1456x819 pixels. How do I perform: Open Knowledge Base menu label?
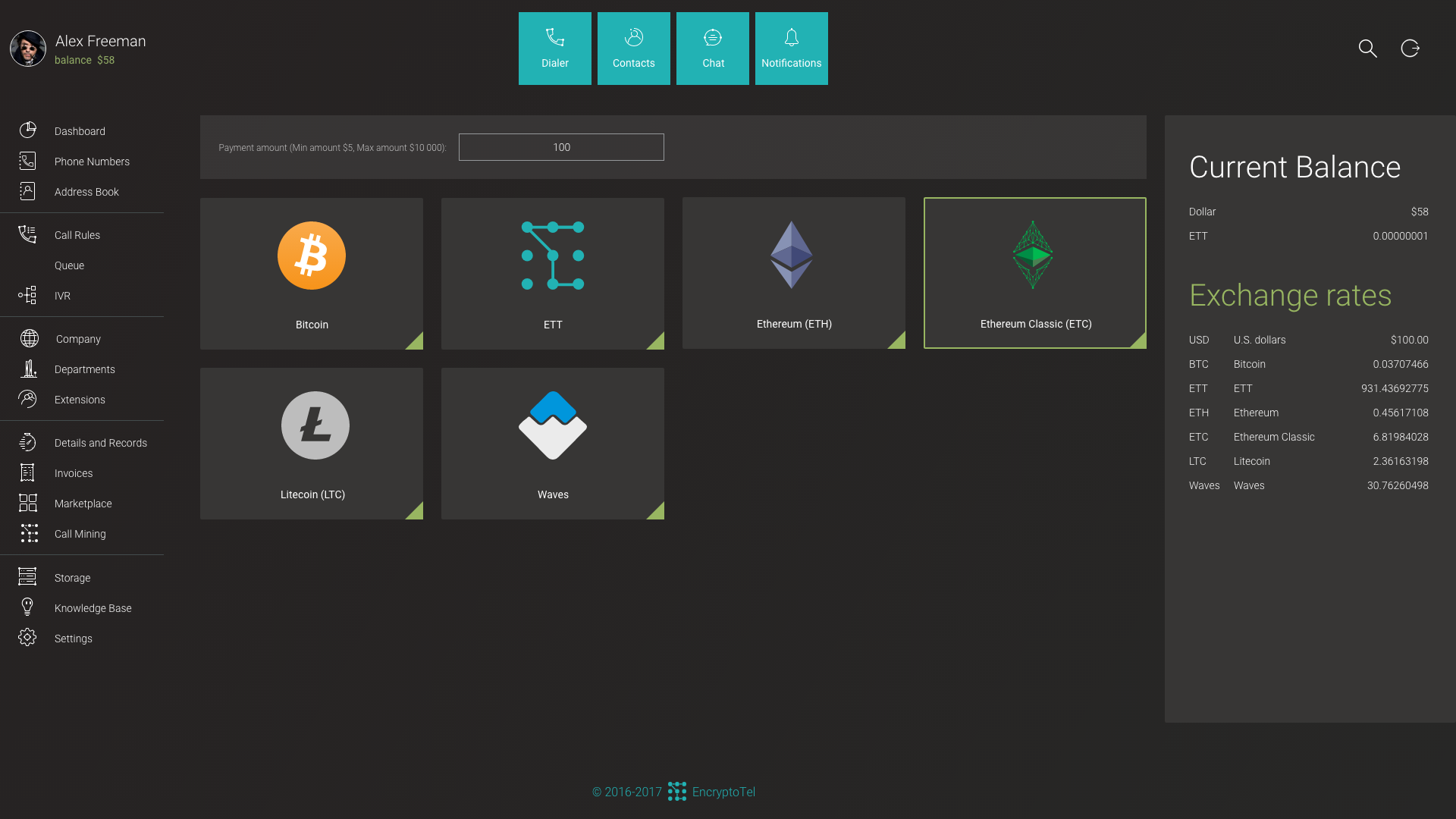click(93, 608)
